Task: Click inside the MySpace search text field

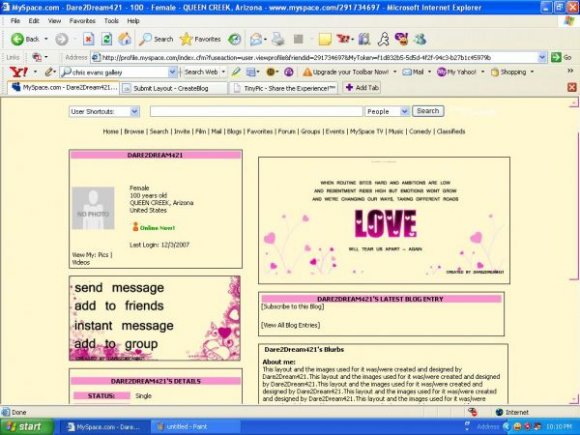Action: pyautogui.click(x=256, y=111)
